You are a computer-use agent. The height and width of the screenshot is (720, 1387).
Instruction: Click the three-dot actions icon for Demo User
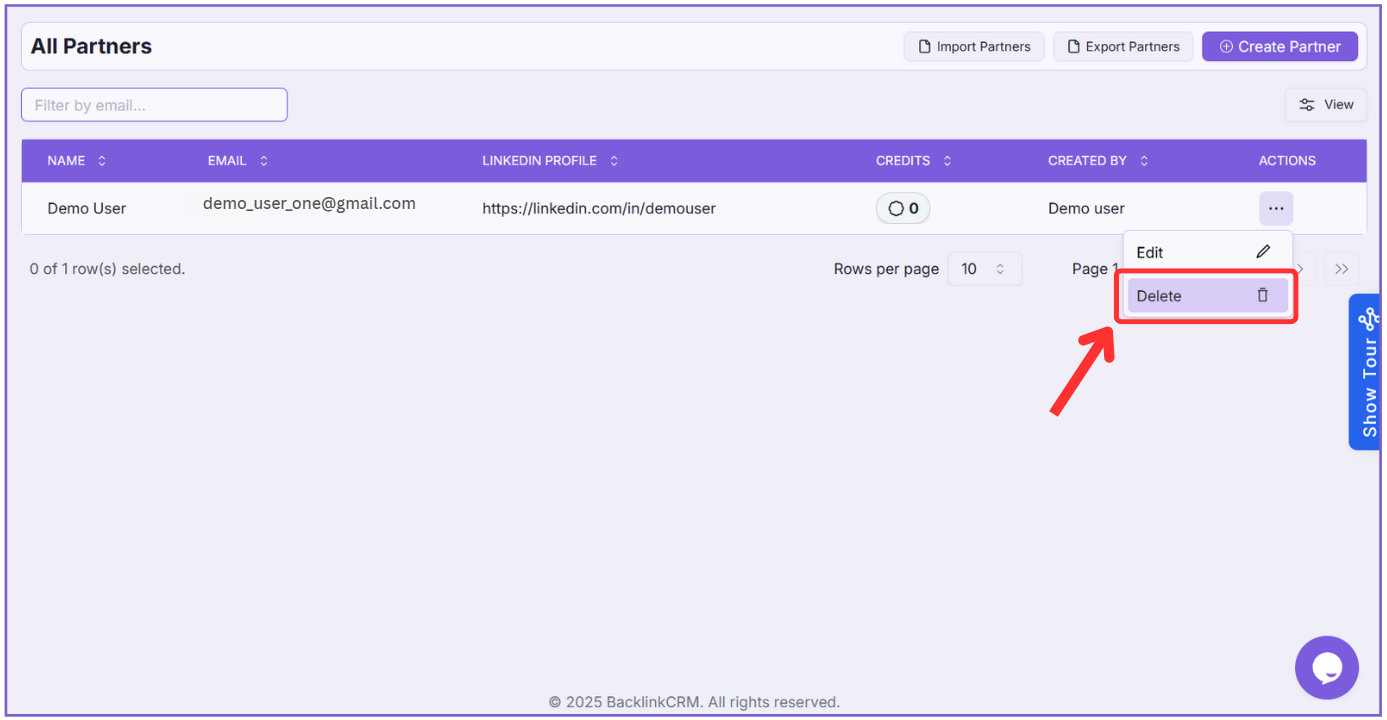[x=1275, y=208]
